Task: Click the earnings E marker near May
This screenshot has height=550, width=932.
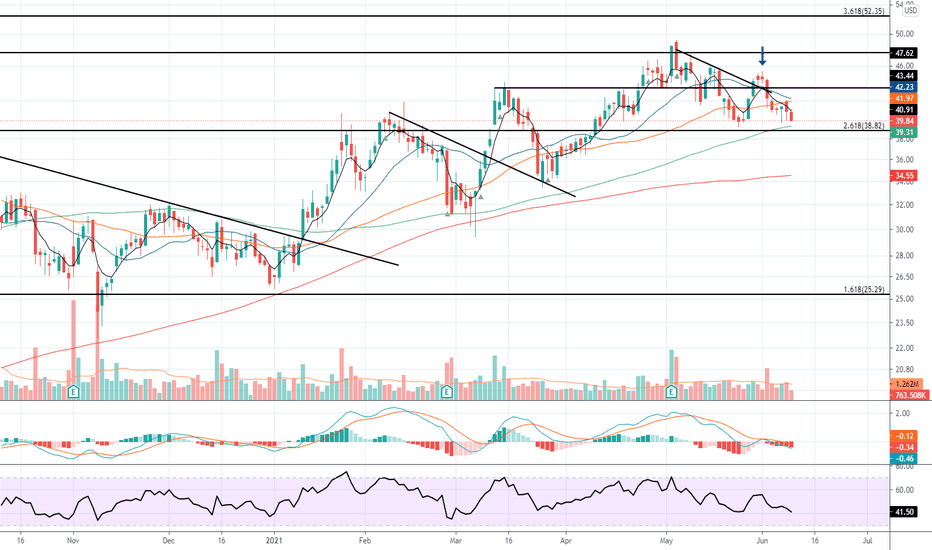Action: coord(672,392)
